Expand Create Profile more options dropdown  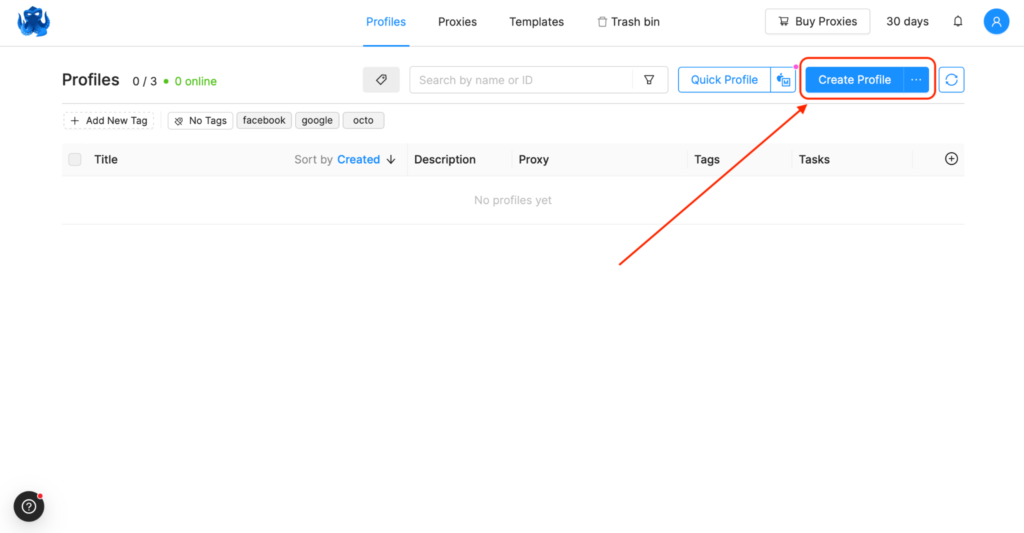[x=916, y=80]
